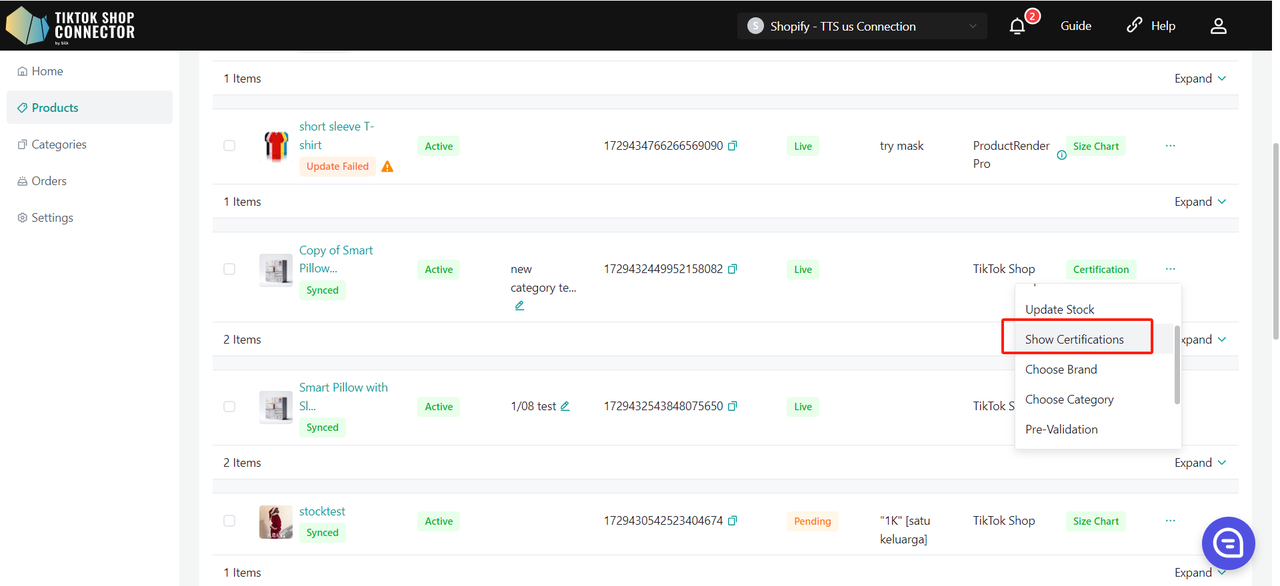Click the ProductRender Pro info icon

1061,155
